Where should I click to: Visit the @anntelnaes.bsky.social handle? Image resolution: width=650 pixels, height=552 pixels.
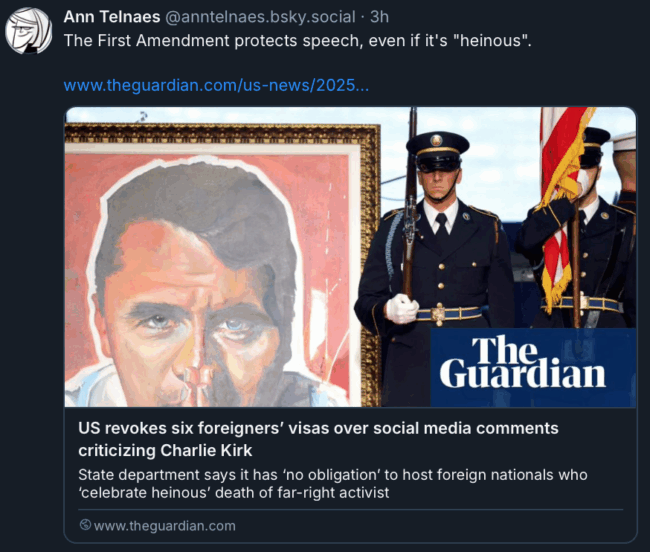pos(260,17)
